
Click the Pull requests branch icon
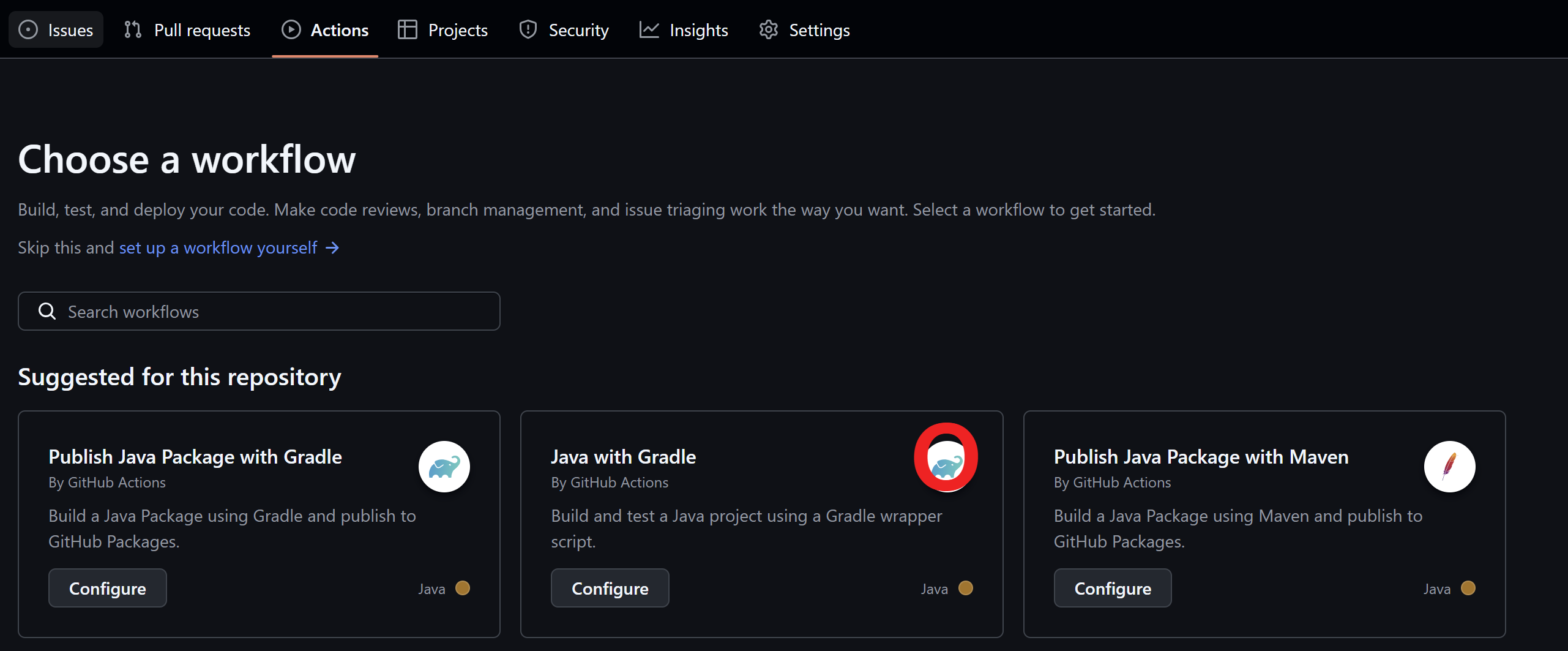pyautogui.click(x=133, y=29)
